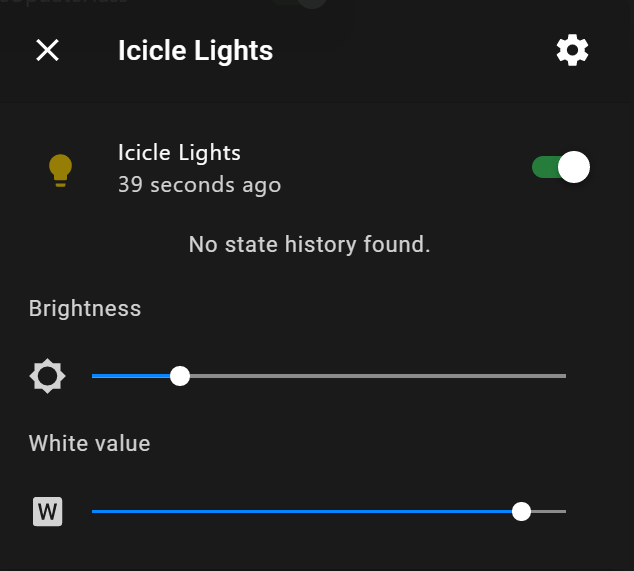Image resolution: width=634 pixels, height=571 pixels.
Task: Open settings with the gear icon
Action: tap(572, 50)
